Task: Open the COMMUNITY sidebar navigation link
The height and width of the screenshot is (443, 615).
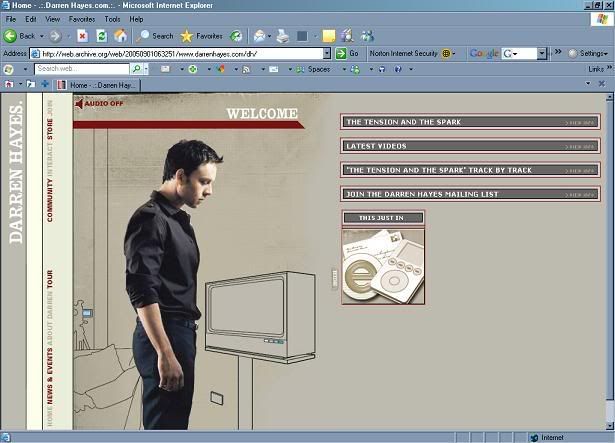Action: click(50, 200)
